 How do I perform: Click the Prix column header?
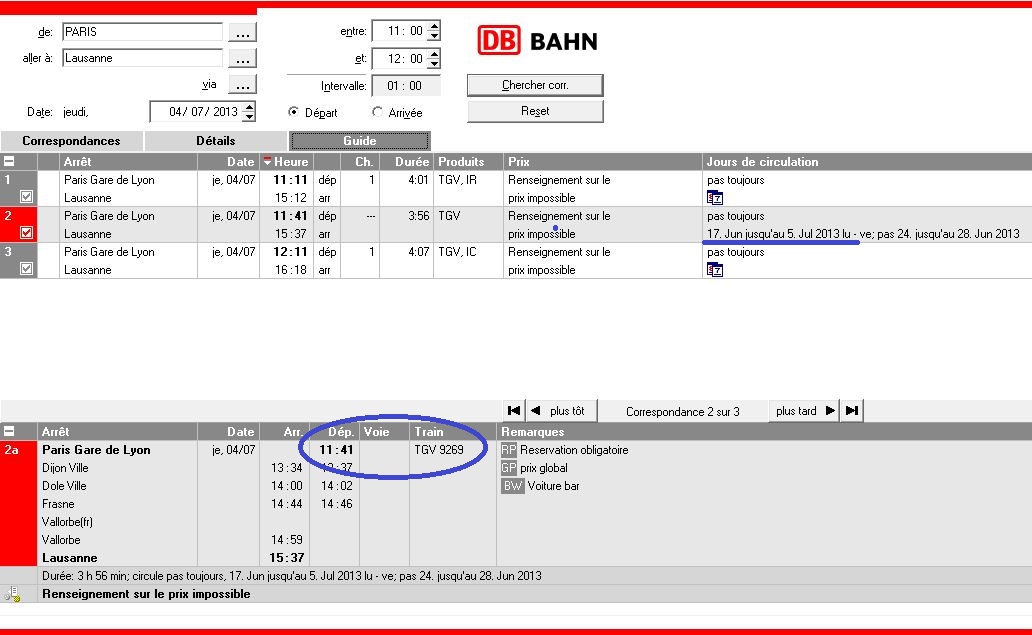602,161
